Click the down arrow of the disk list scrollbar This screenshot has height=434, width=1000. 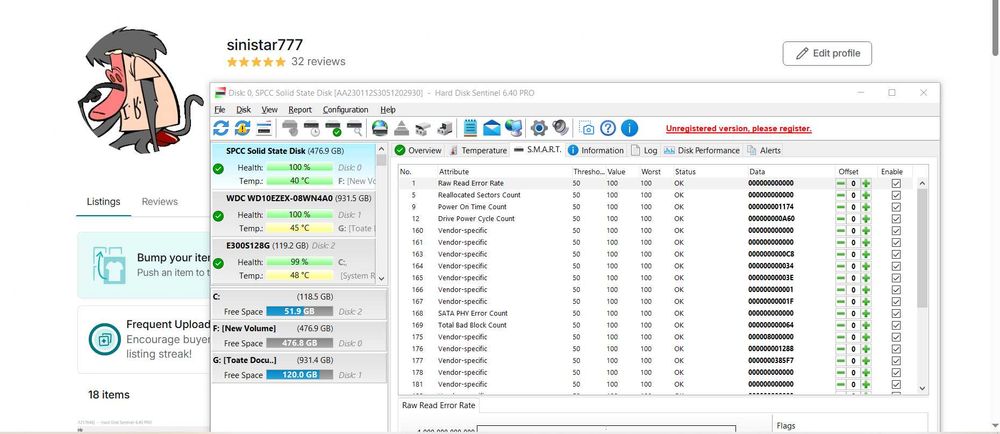(x=381, y=278)
